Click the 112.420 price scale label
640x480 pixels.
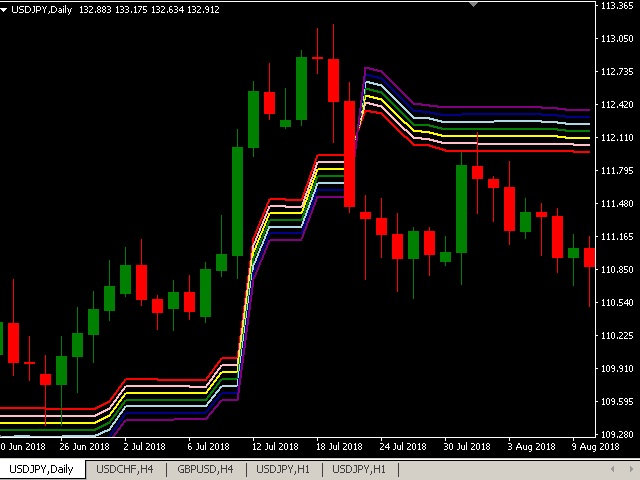[x=617, y=104]
